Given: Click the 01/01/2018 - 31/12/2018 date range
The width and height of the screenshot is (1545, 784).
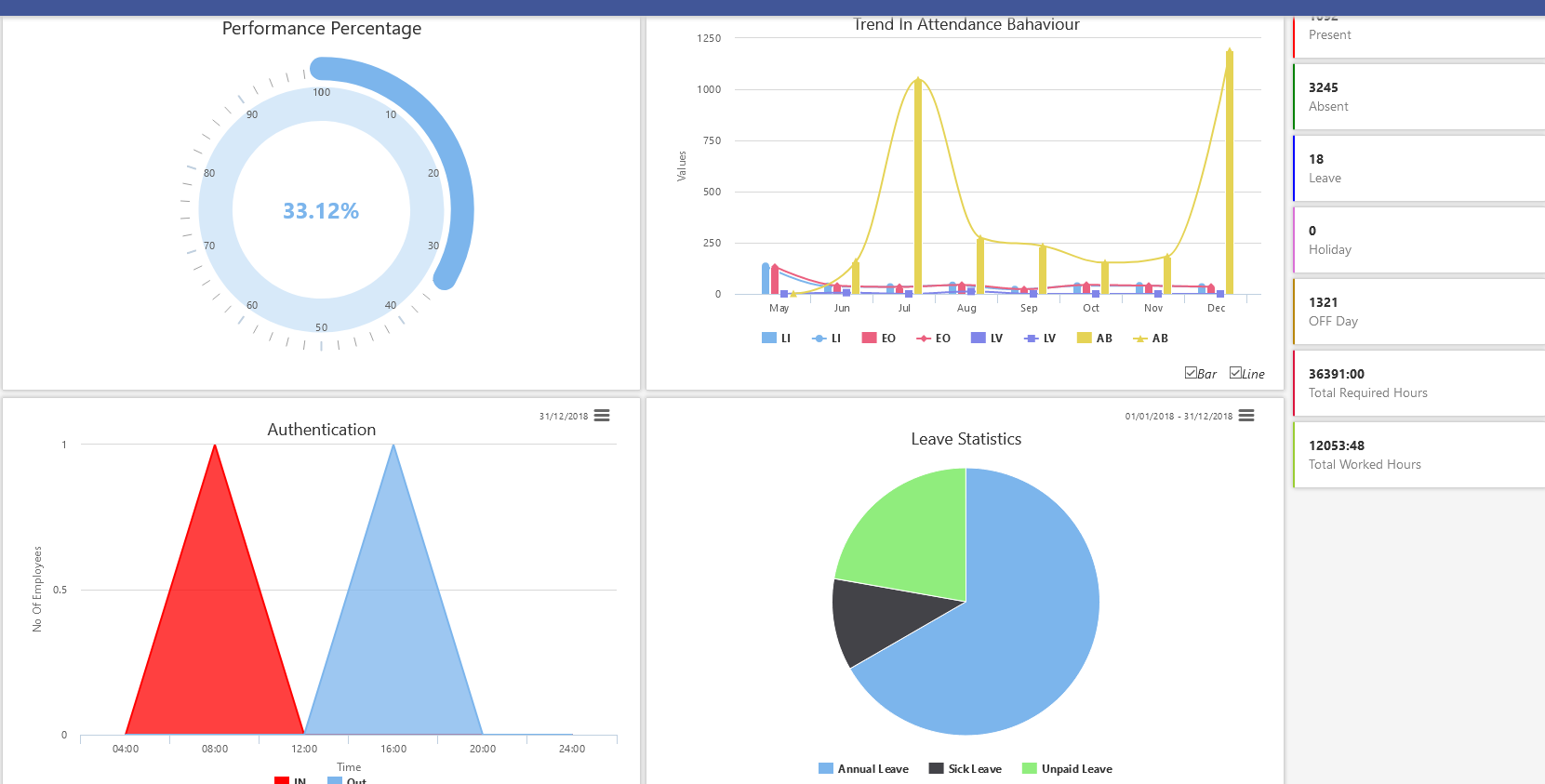Looking at the screenshot, I should pyautogui.click(x=1179, y=417).
